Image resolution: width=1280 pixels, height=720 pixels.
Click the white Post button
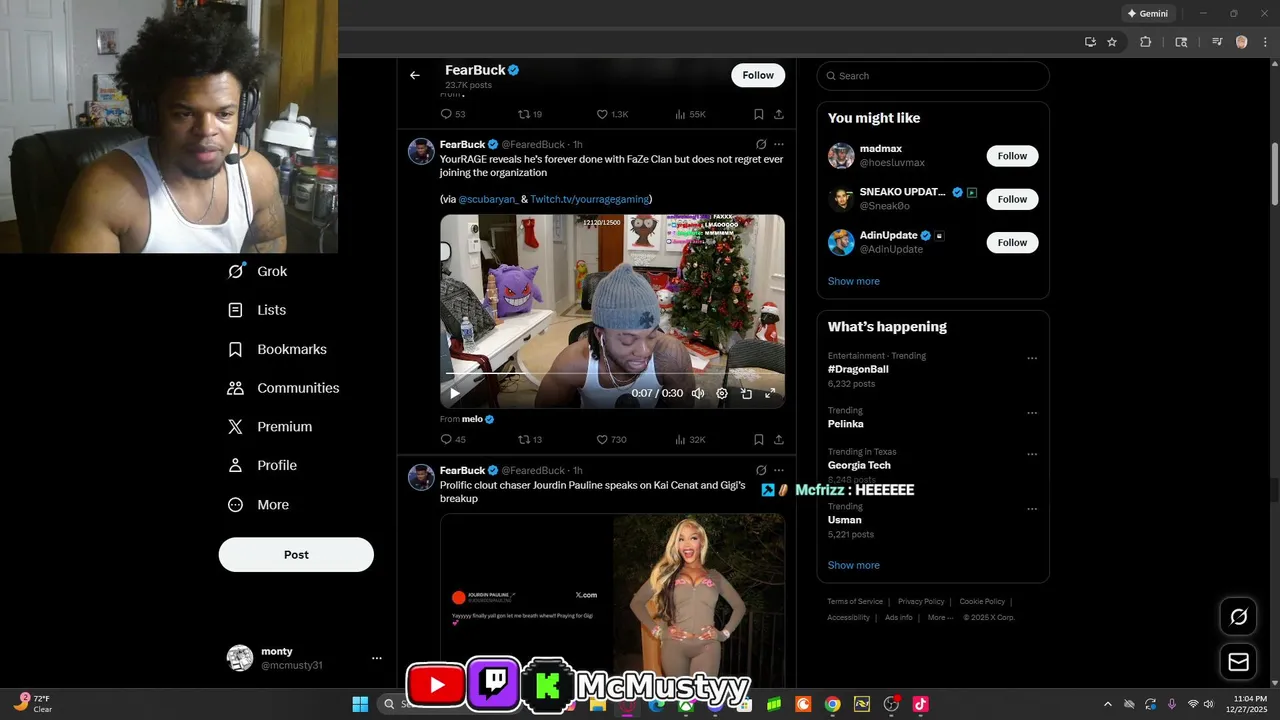296,555
